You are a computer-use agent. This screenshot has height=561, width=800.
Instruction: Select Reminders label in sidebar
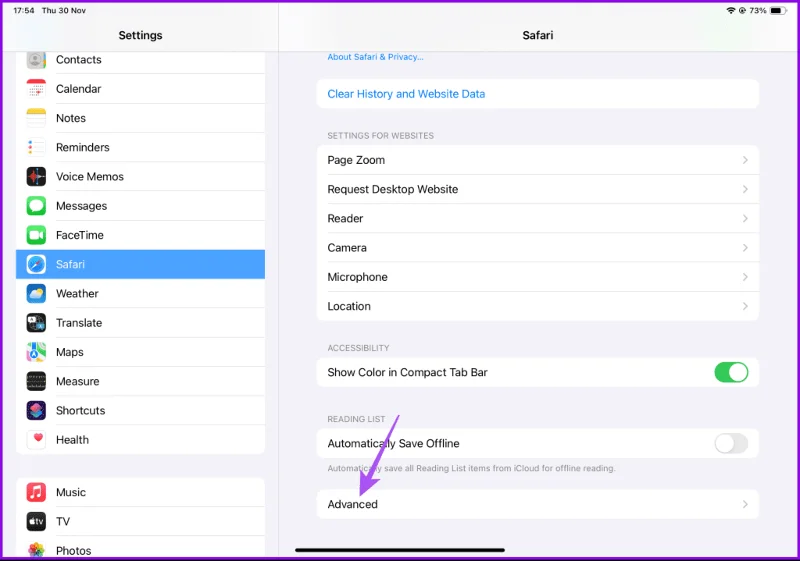[83, 147]
